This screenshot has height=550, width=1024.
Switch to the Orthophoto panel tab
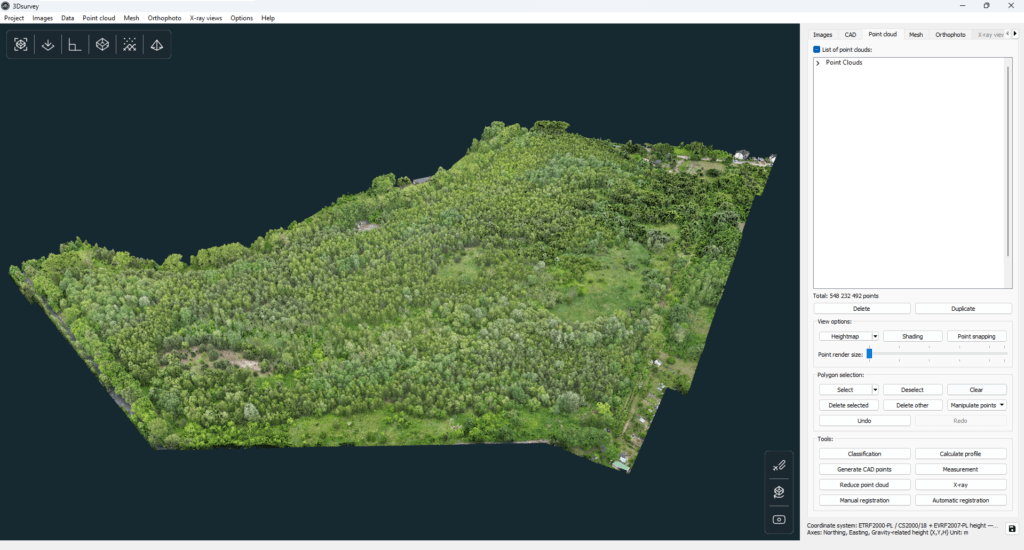click(x=950, y=35)
